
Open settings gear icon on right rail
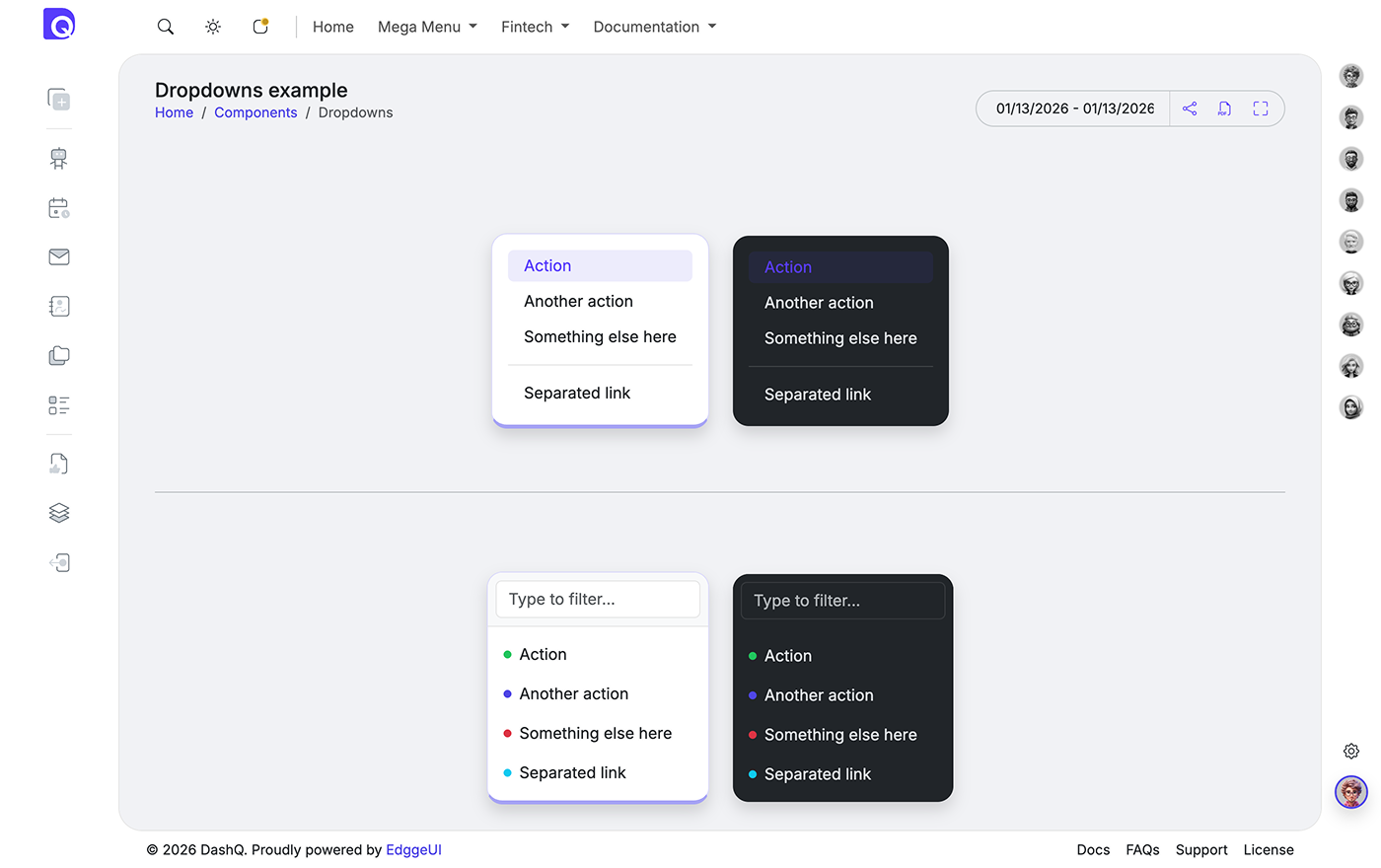(x=1351, y=752)
